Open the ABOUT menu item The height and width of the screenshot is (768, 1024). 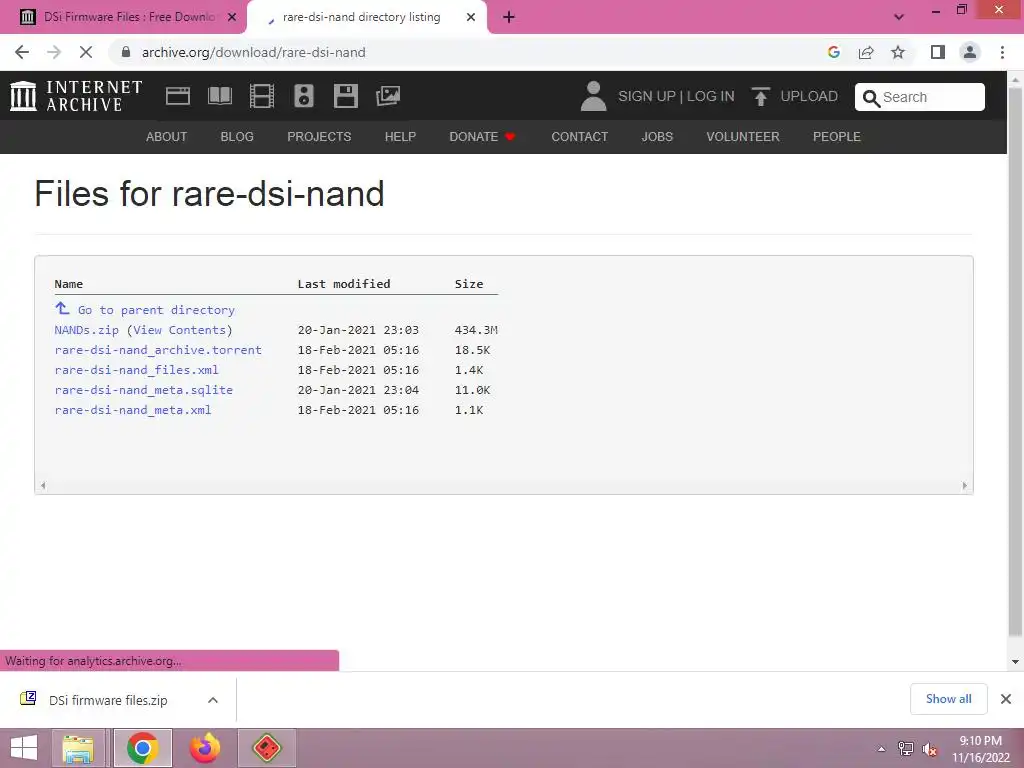[x=167, y=136]
